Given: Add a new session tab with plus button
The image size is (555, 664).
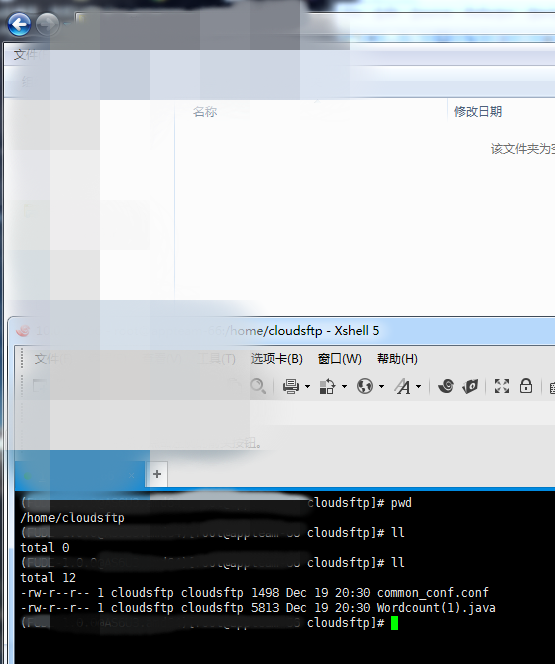Looking at the screenshot, I should tap(157, 474).
